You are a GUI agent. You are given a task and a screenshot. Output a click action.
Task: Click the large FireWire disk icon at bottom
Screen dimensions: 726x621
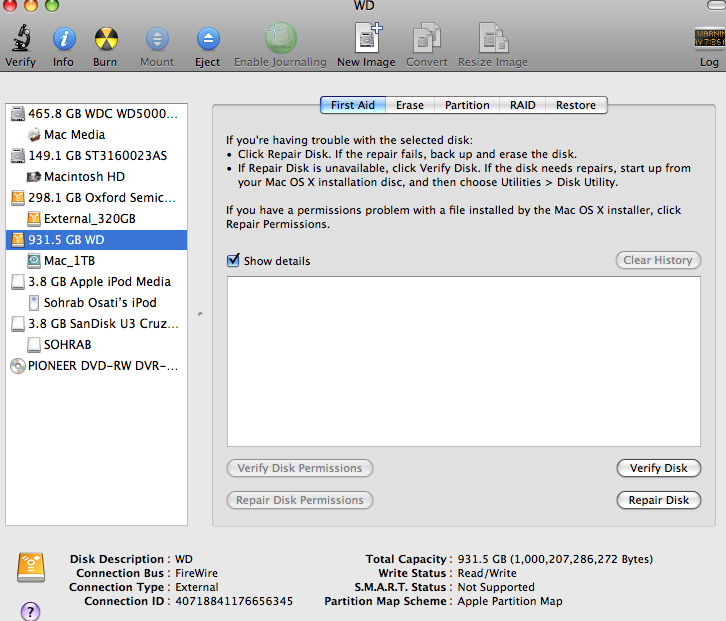(x=31, y=567)
